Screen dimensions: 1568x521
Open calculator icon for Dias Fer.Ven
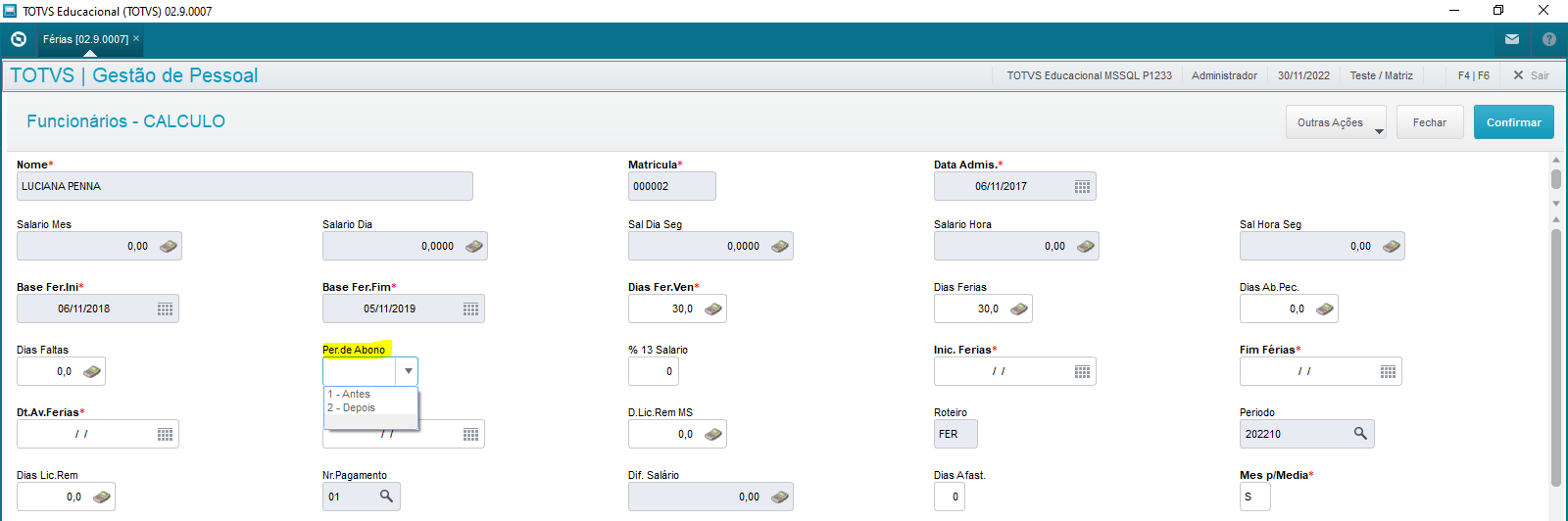click(713, 308)
